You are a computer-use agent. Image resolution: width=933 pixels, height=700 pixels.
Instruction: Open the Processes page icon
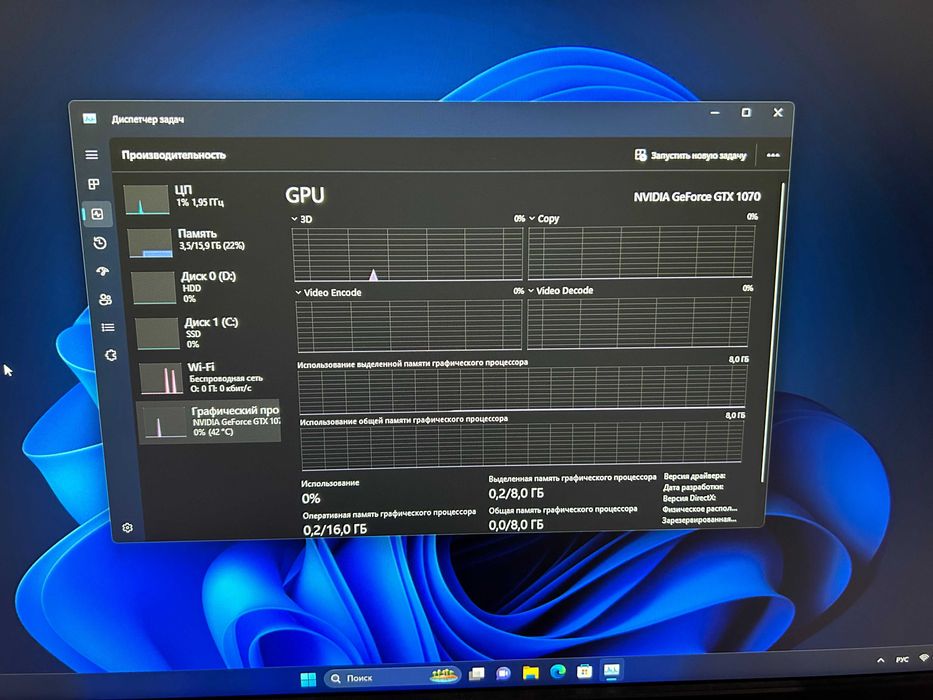(x=94, y=184)
